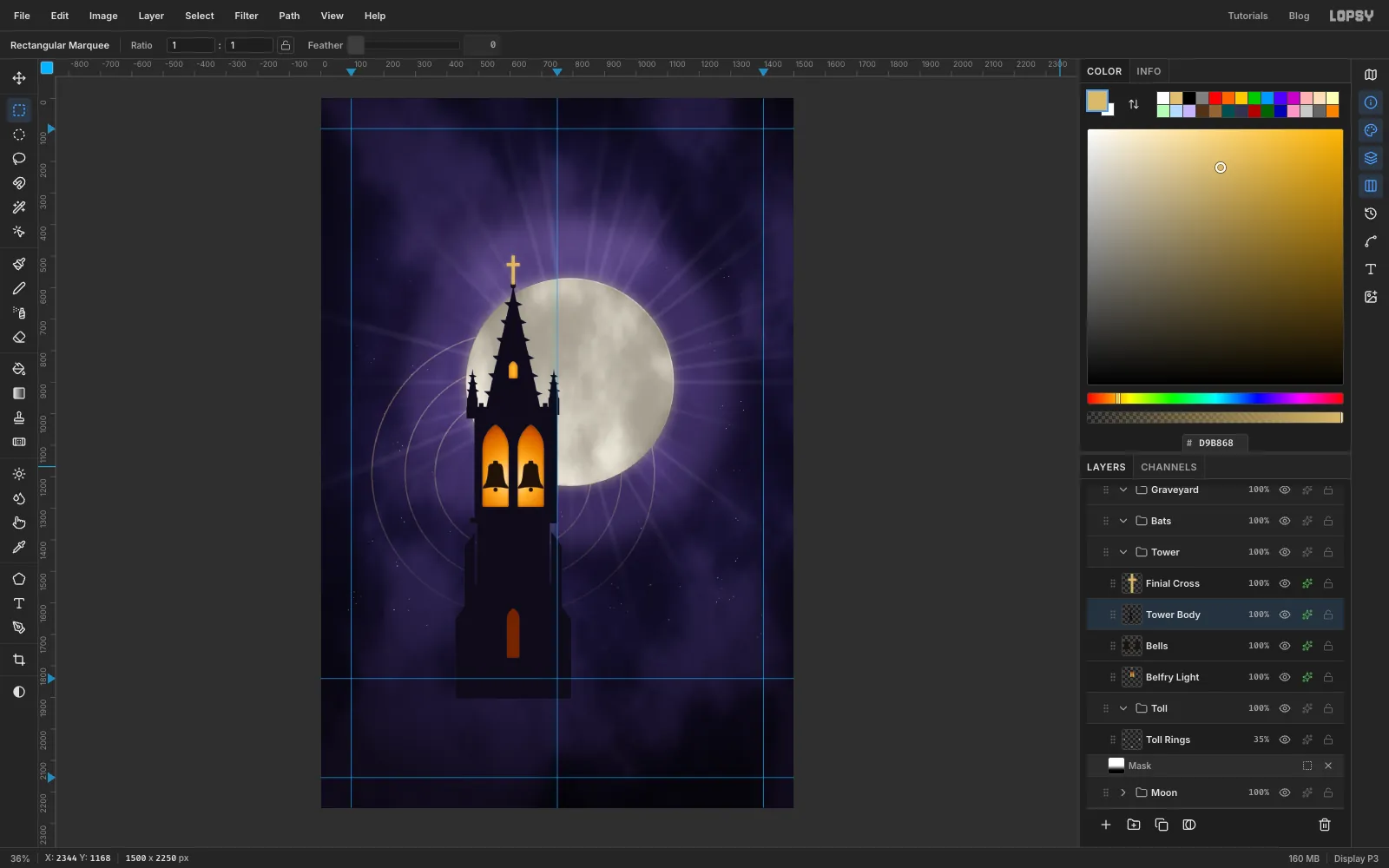Select the Eraser tool
This screenshot has height=868, width=1389.
click(18, 337)
